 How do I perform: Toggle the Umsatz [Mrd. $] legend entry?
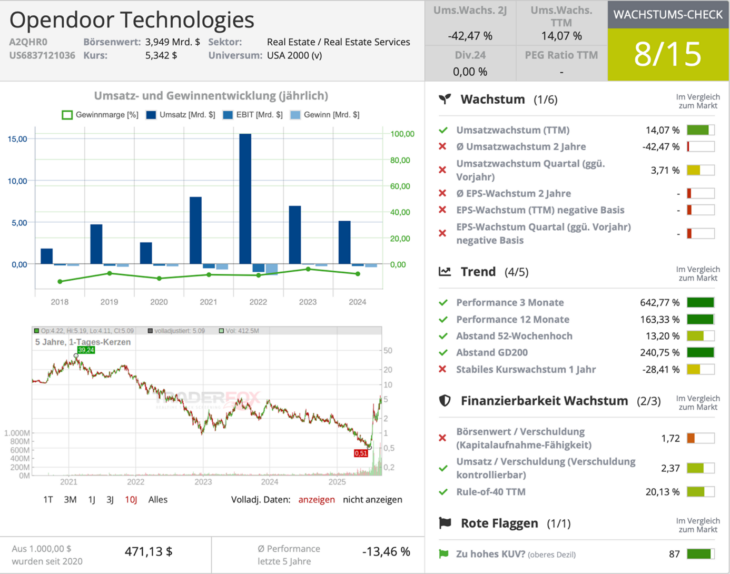coord(181,115)
